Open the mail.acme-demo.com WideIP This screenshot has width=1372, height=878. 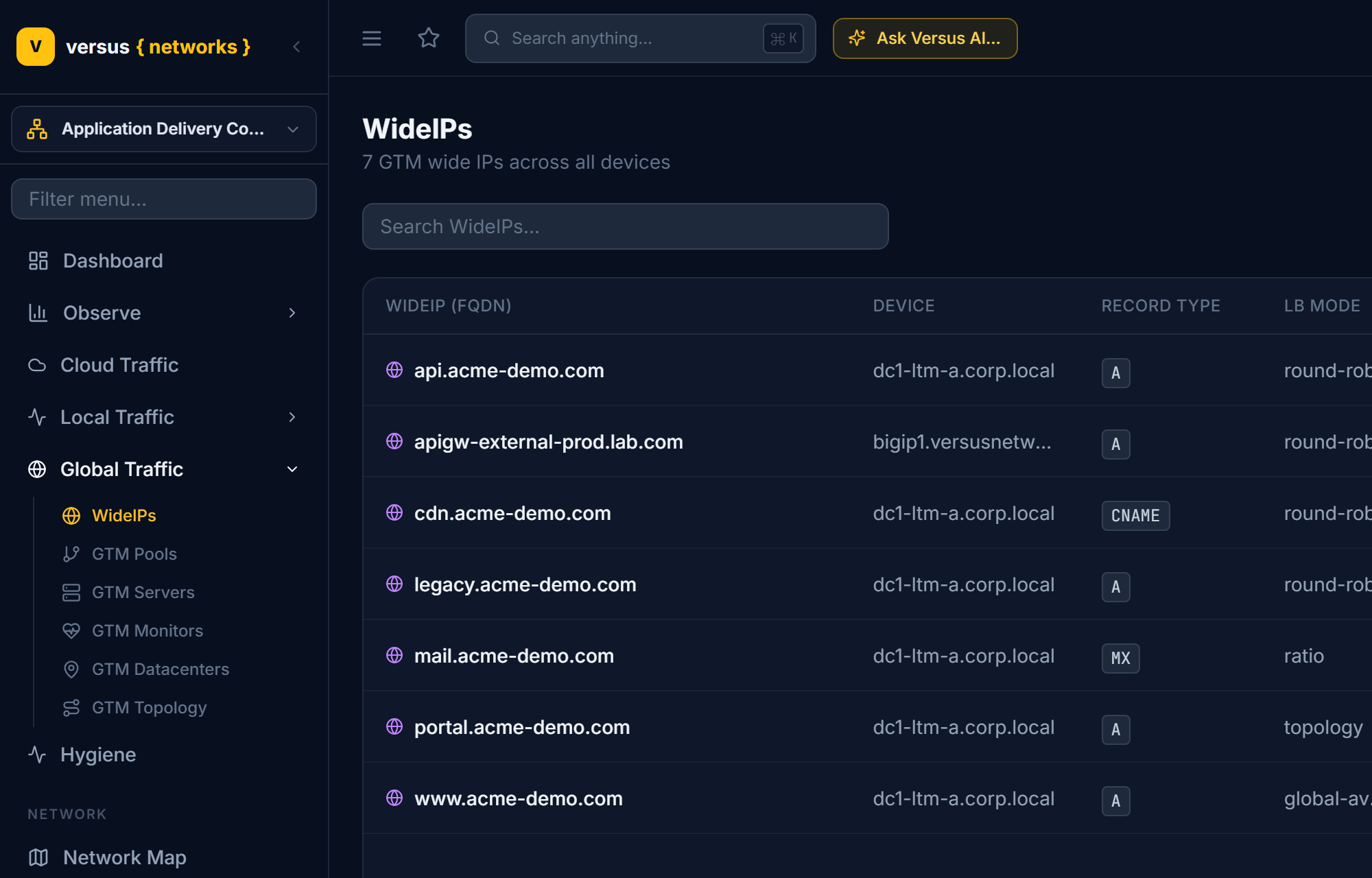point(514,656)
